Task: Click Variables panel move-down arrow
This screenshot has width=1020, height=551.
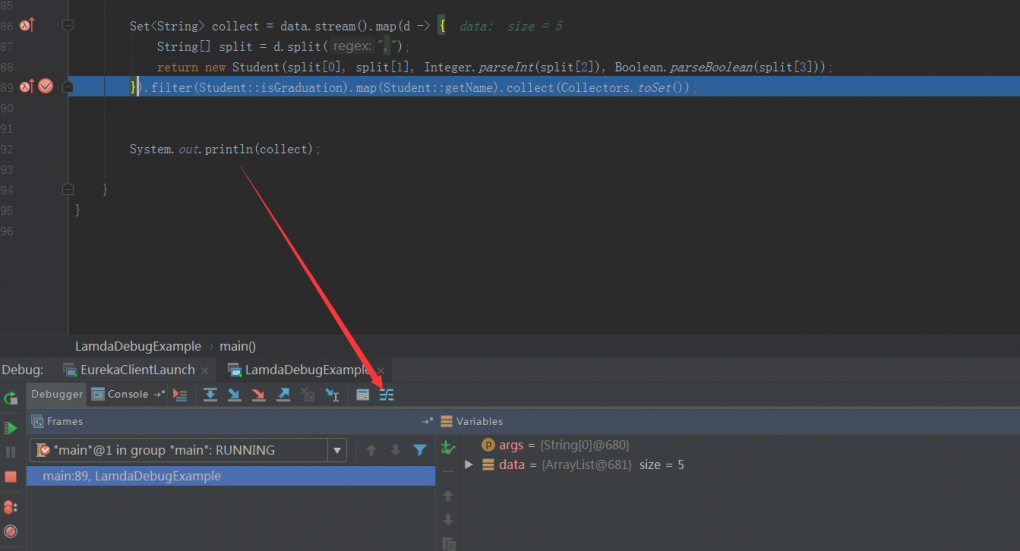Action: coord(448,520)
